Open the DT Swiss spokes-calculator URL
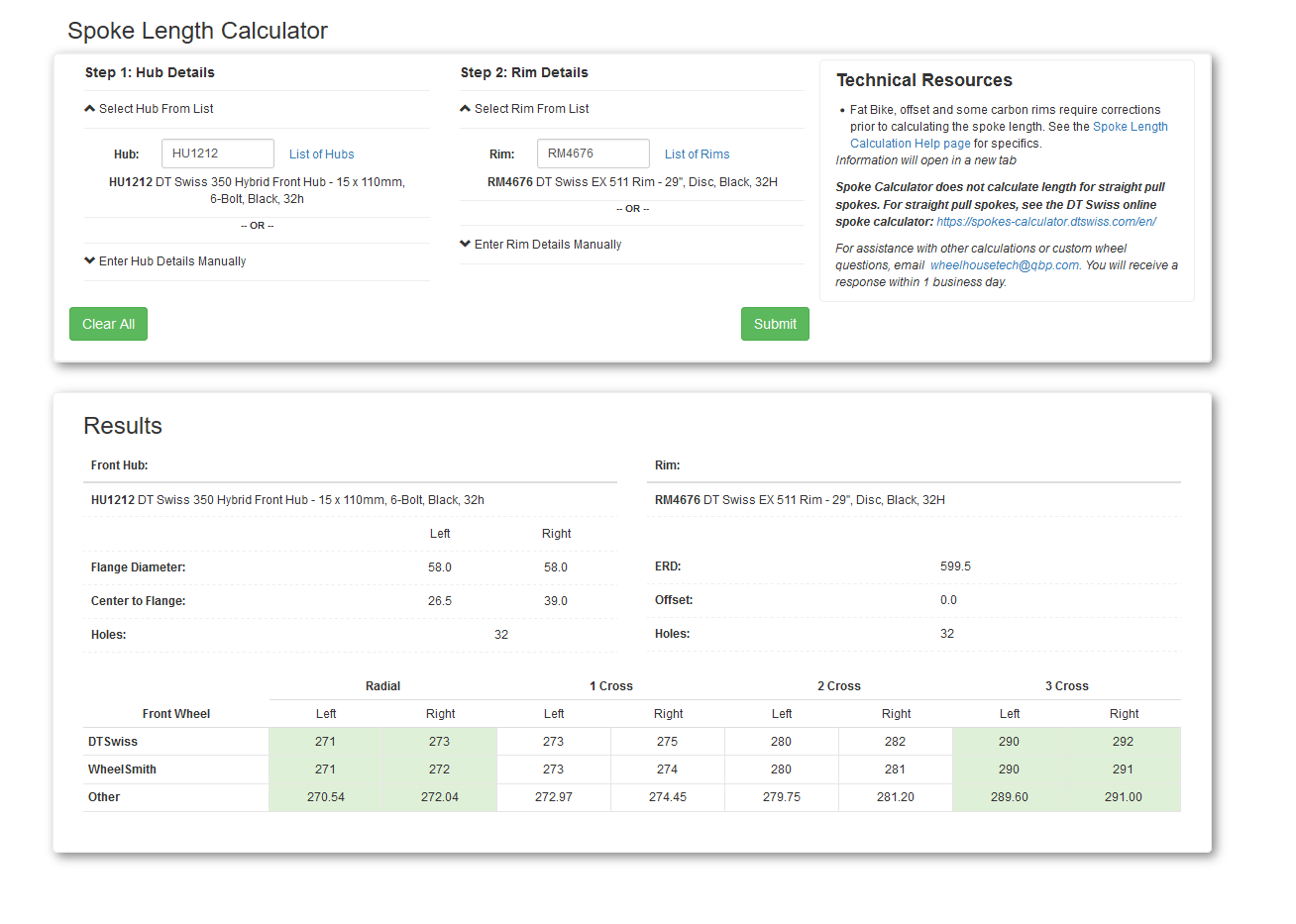The width and height of the screenshot is (1296, 924). click(x=1046, y=222)
